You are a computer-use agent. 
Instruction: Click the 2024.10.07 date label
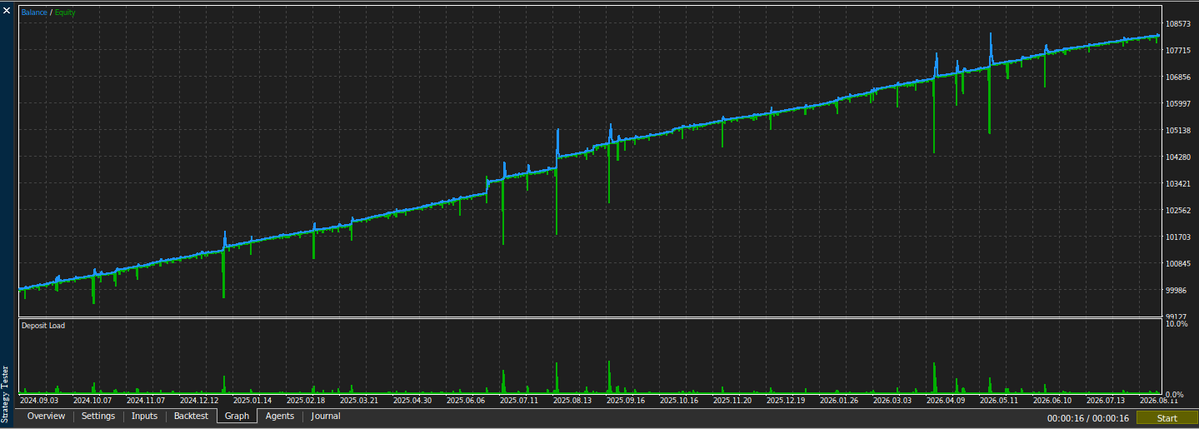(92, 400)
